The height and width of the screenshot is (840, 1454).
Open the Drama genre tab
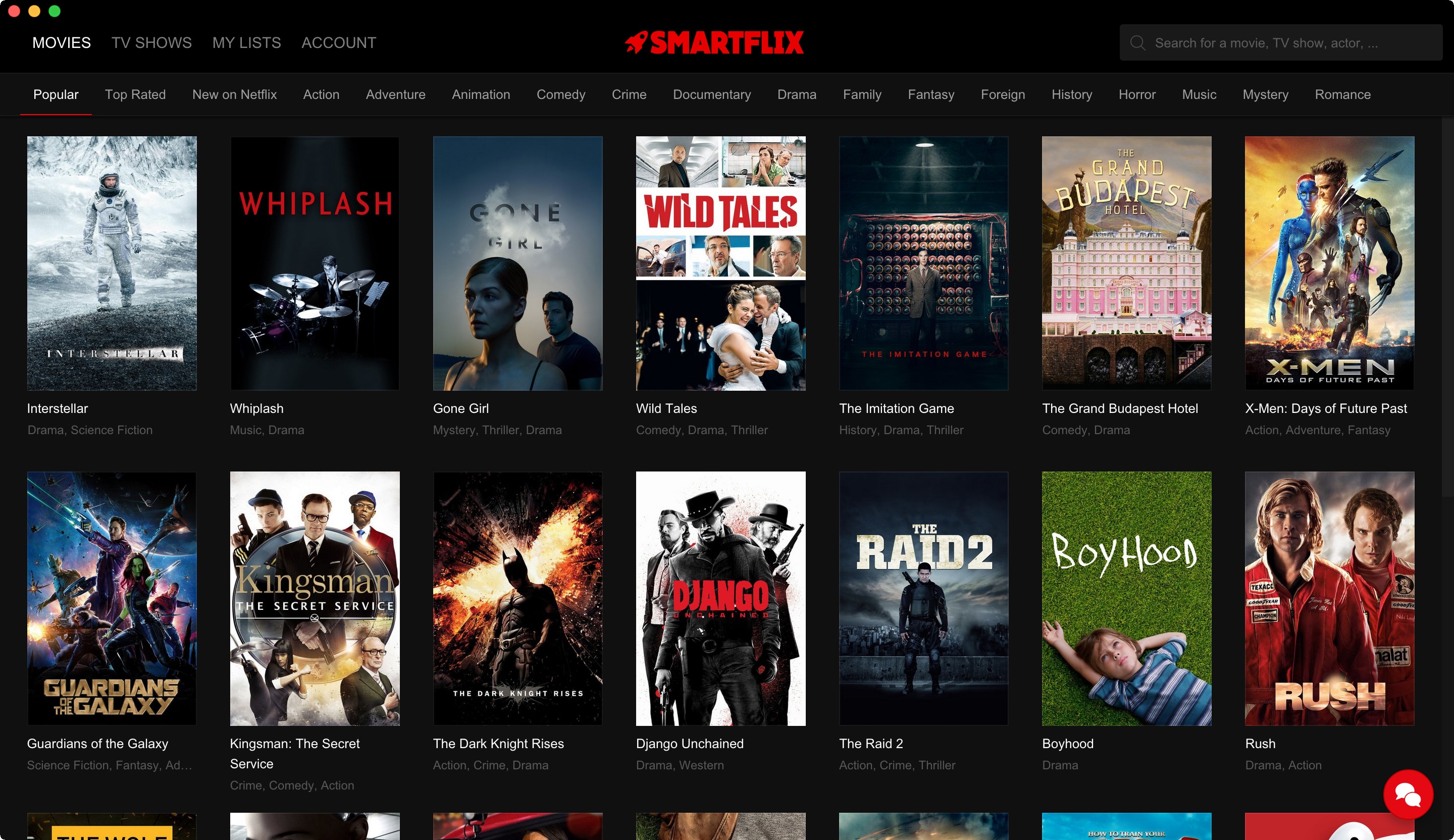(796, 94)
